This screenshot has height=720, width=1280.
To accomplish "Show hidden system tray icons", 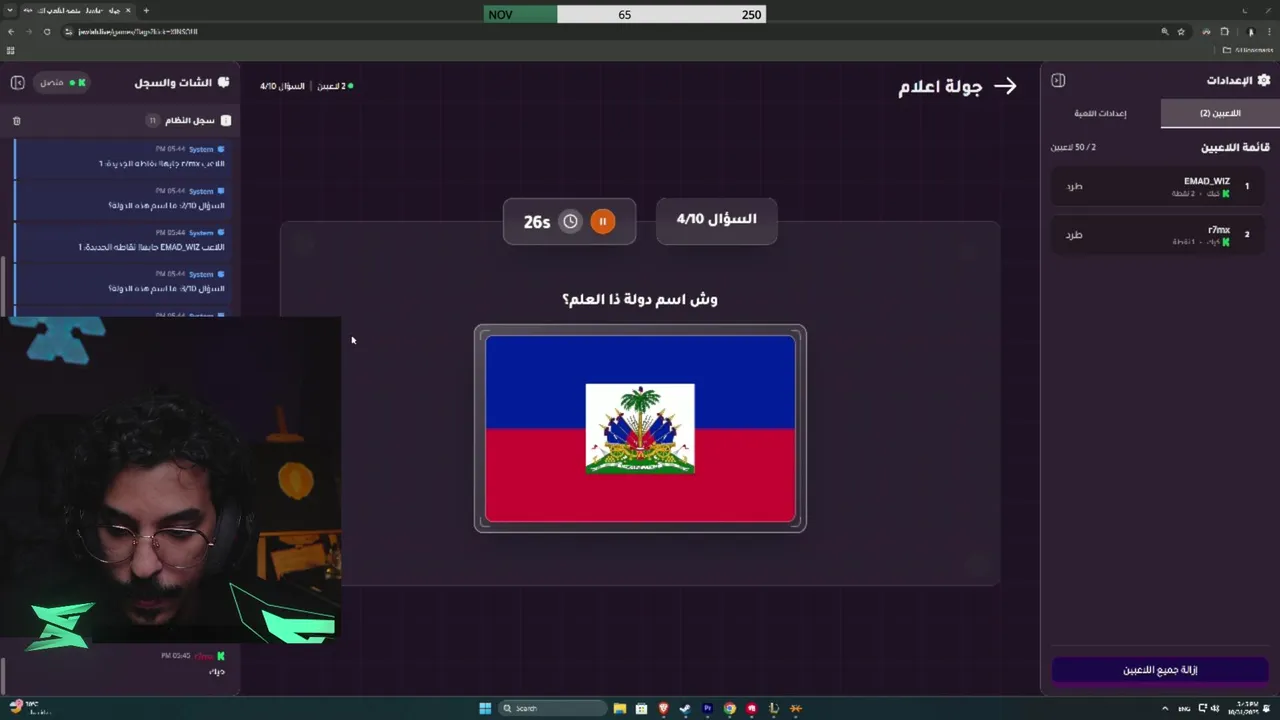I will (x=1164, y=708).
